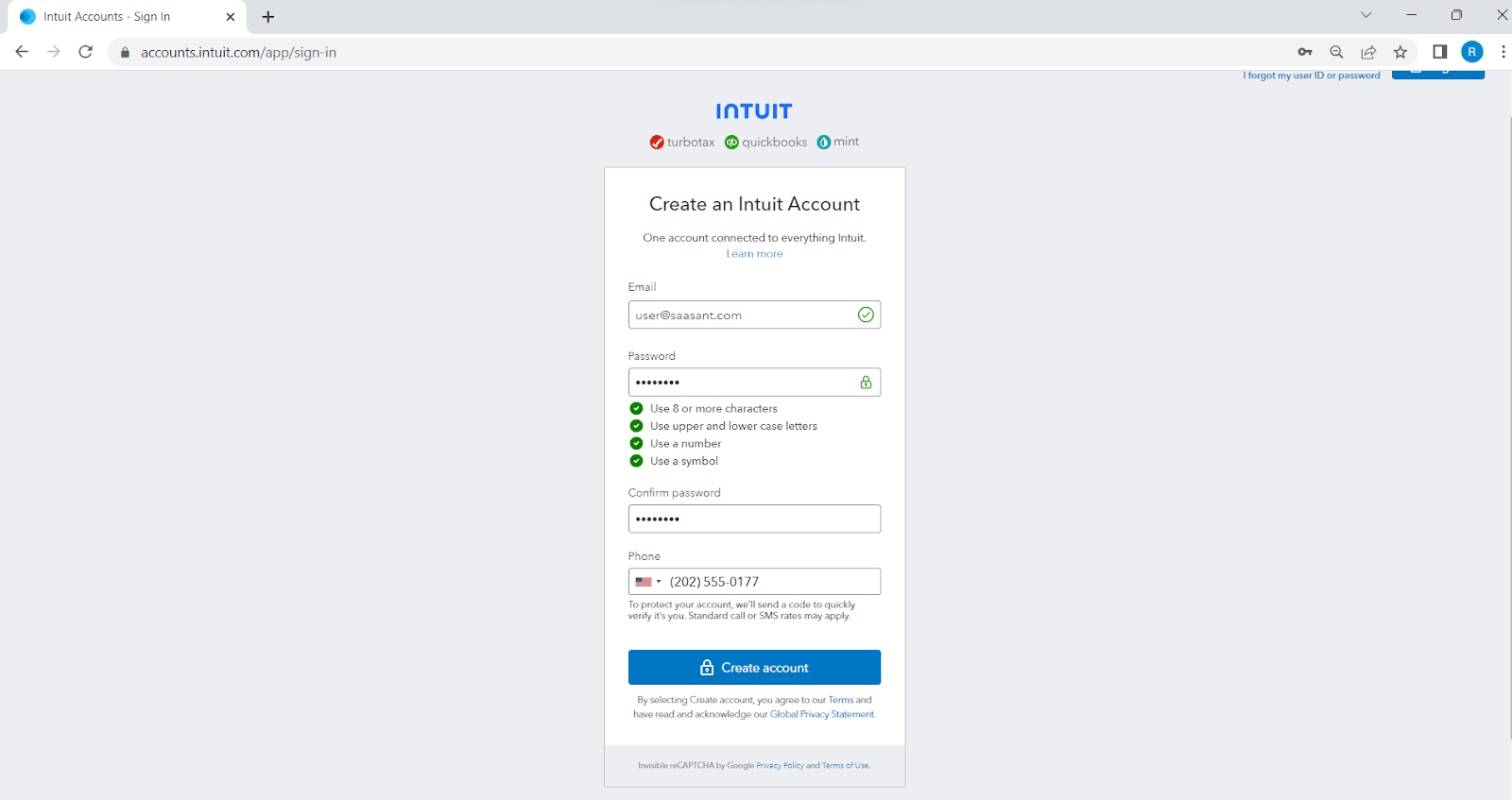Open the Learn more link
The width and height of the screenshot is (1512, 800).
click(754, 254)
